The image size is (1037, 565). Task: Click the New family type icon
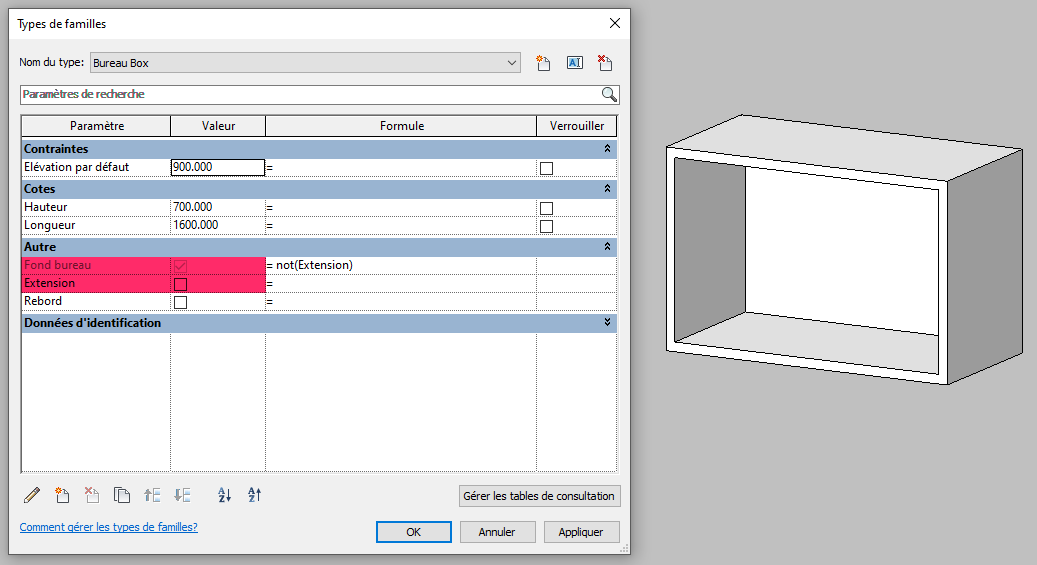click(x=544, y=63)
